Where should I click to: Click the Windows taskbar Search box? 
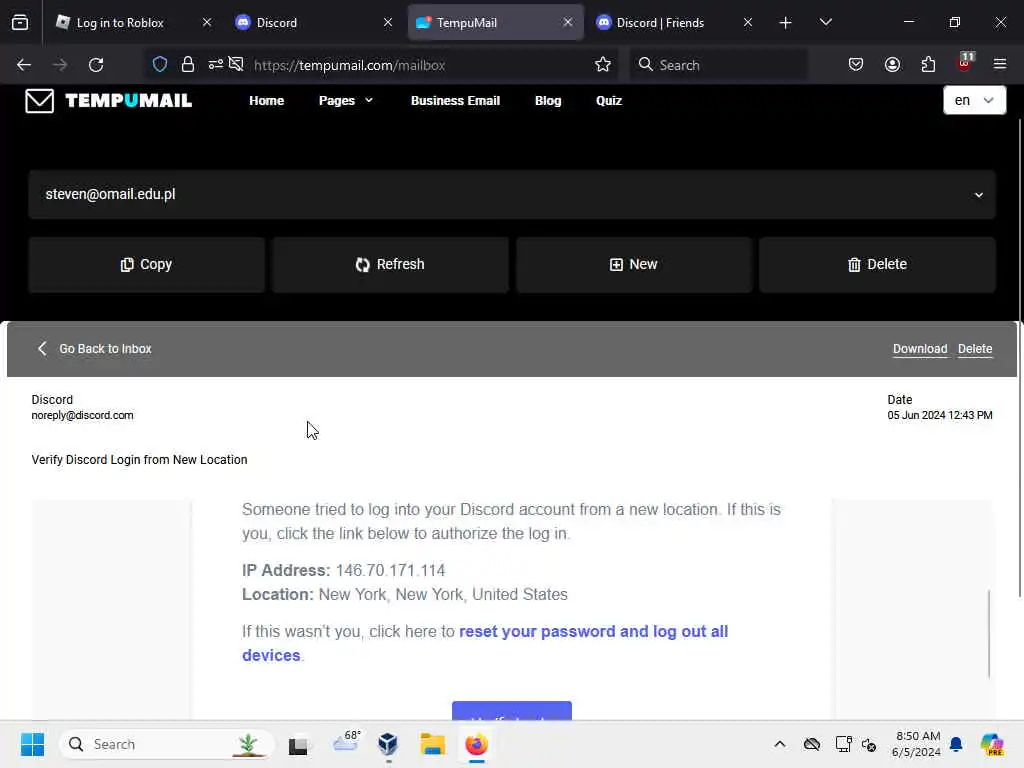[167, 744]
